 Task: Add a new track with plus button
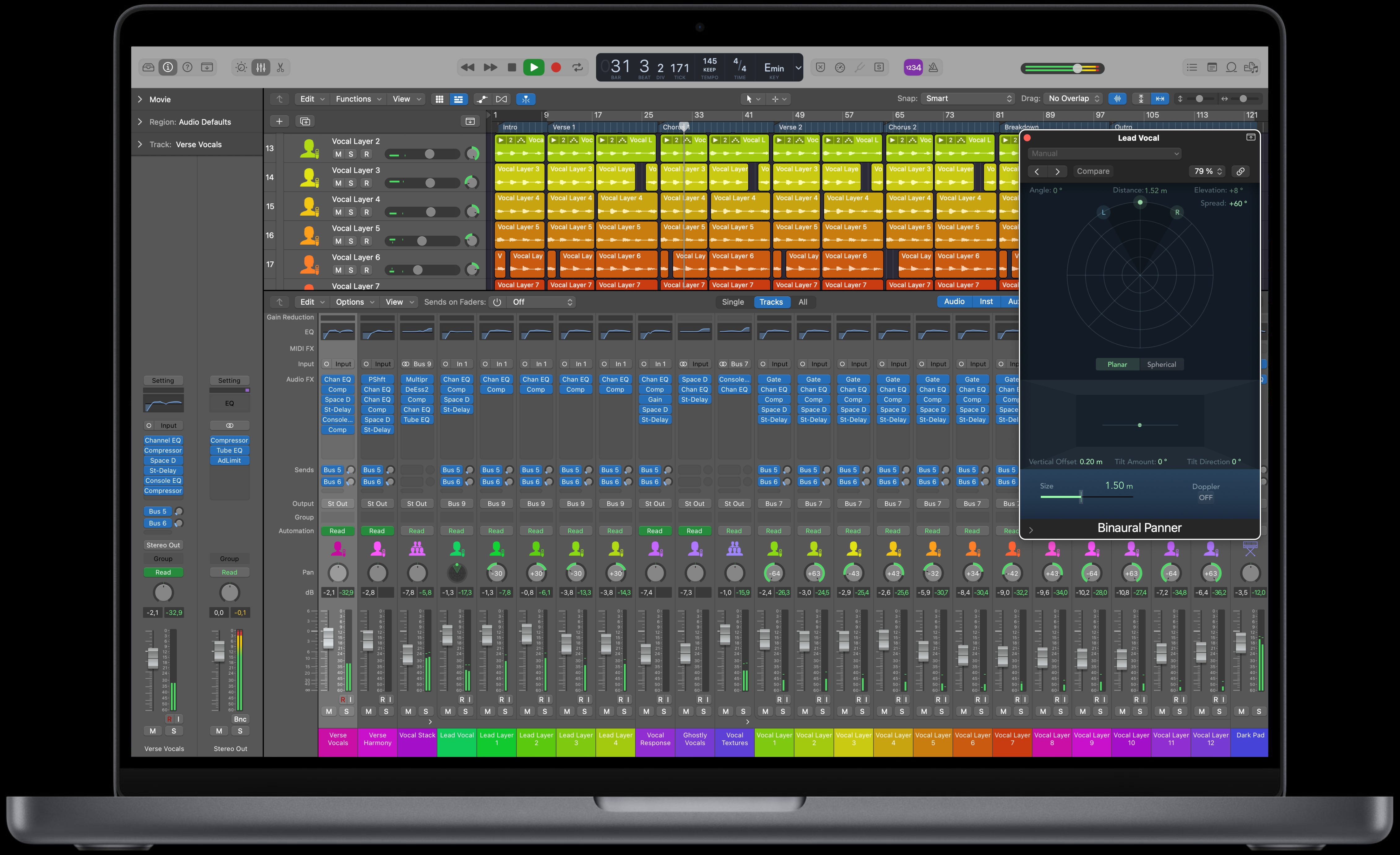point(279,121)
